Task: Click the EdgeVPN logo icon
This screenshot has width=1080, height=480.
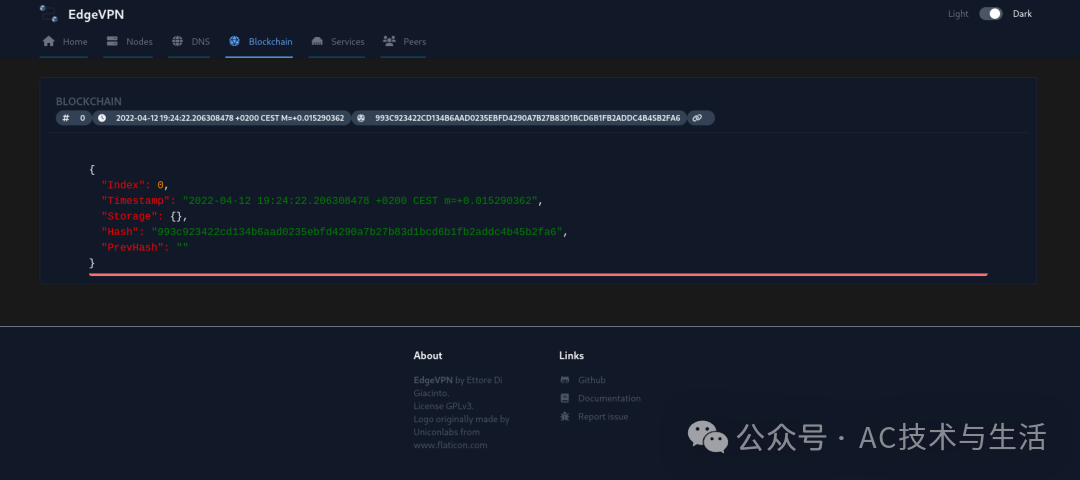Action: [x=47, y=13]
